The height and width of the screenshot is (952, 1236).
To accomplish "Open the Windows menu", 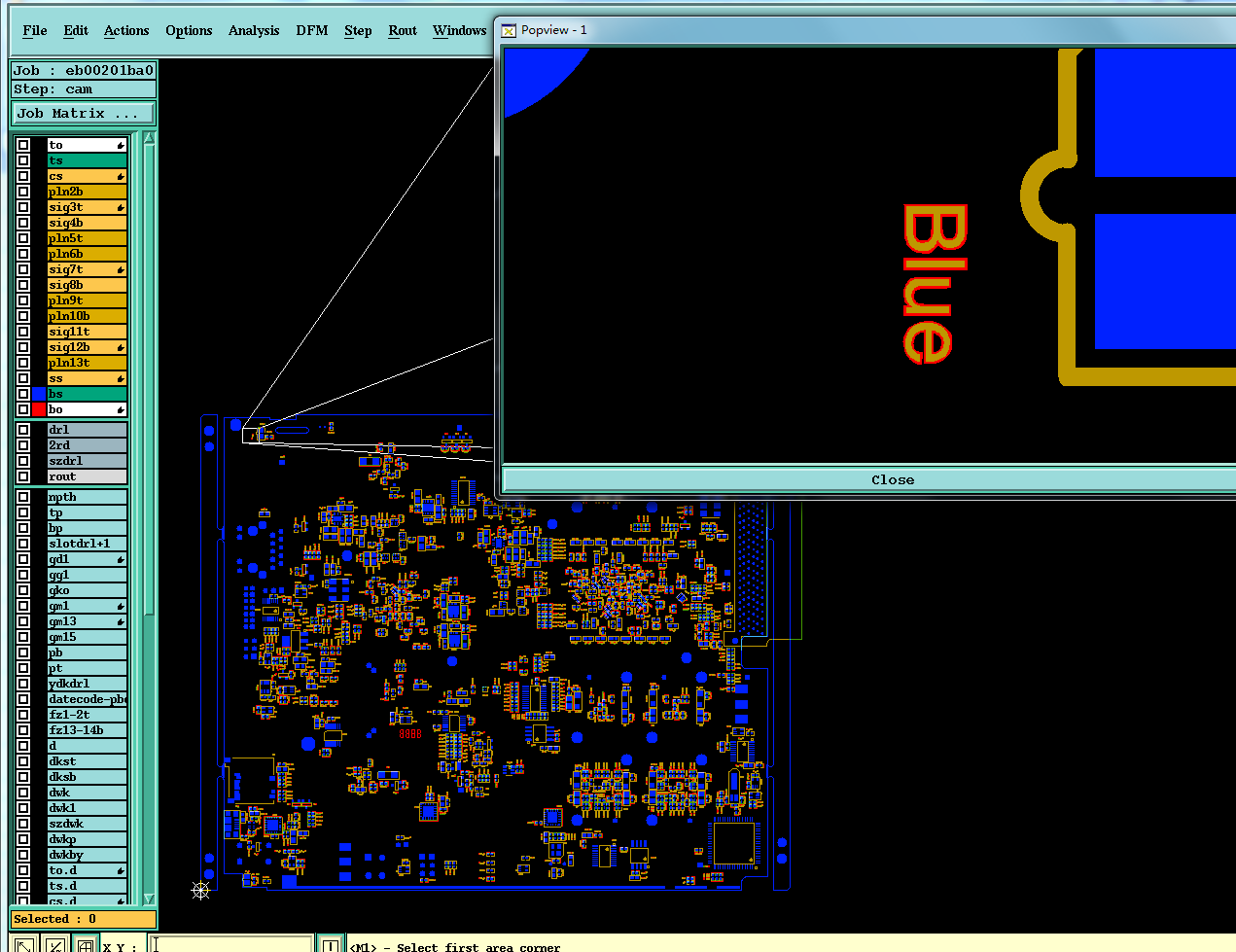I will 459,30.
